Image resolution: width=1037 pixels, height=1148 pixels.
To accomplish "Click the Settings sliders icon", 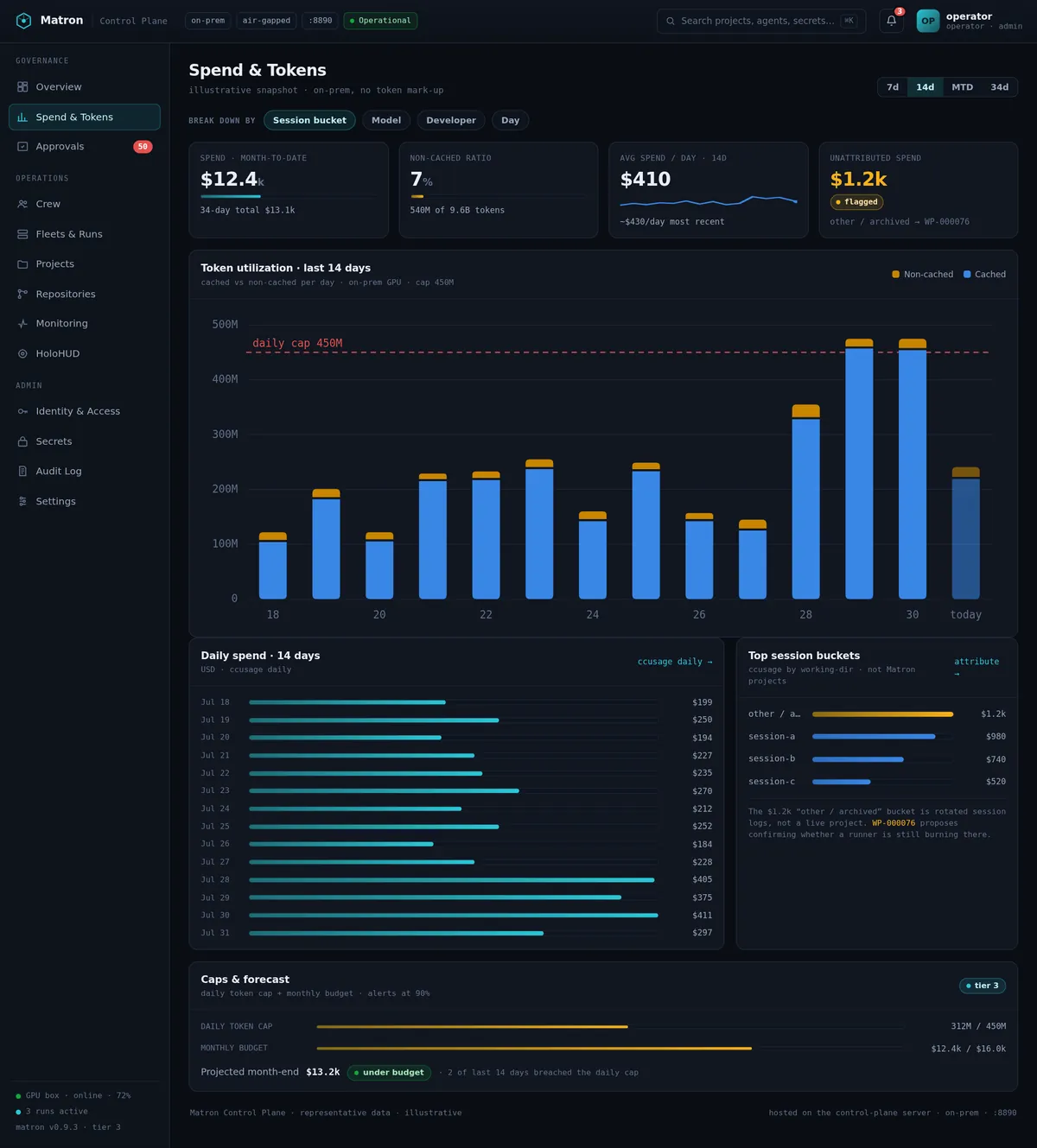I will (x=22, y=502).
